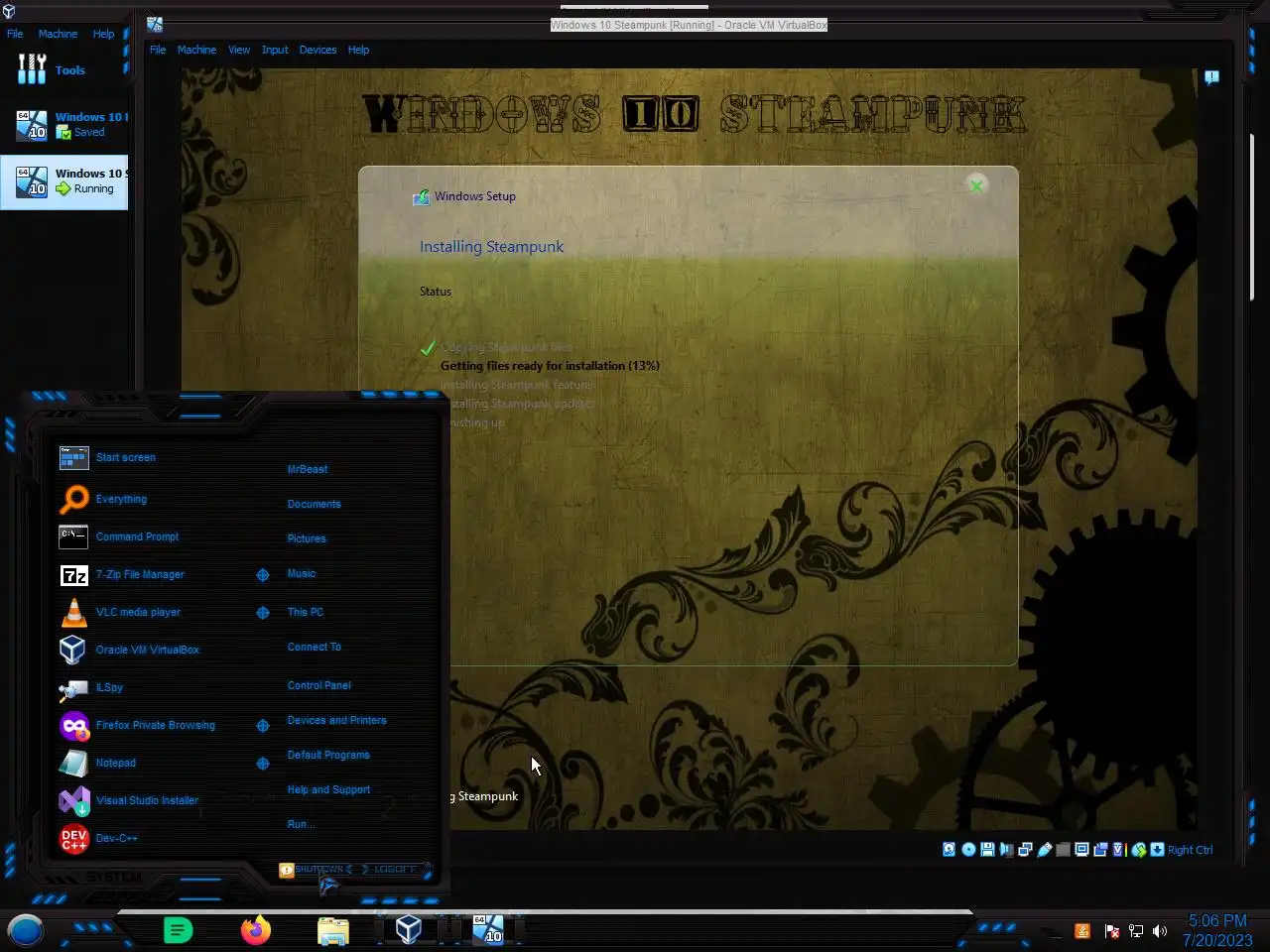The height and width of the screenshot is (952, 1270).
Task: Open Help menu in running VM window
Action: tap(358, 50)
